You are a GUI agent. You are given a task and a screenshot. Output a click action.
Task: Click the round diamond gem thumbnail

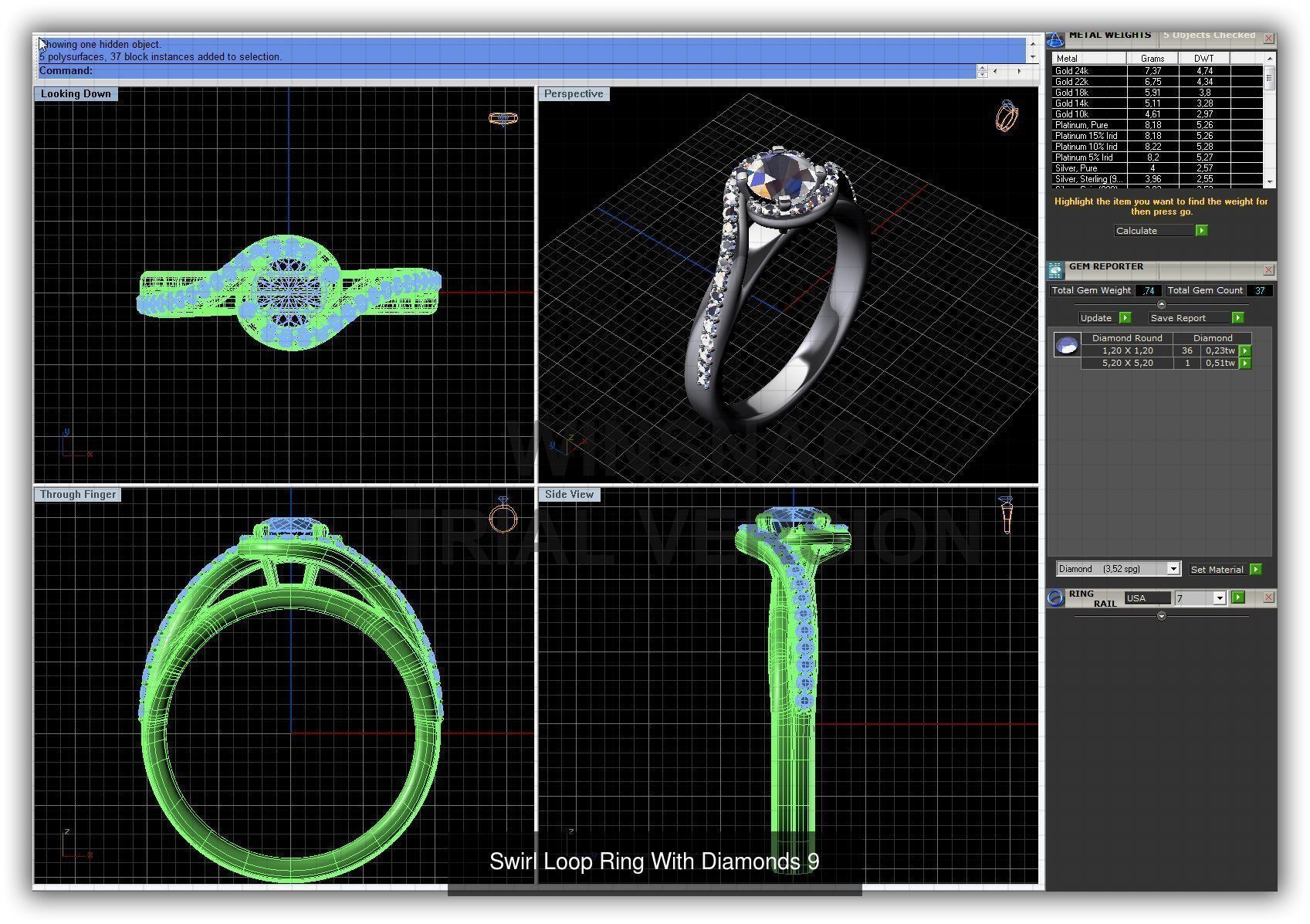(1067, 345)
